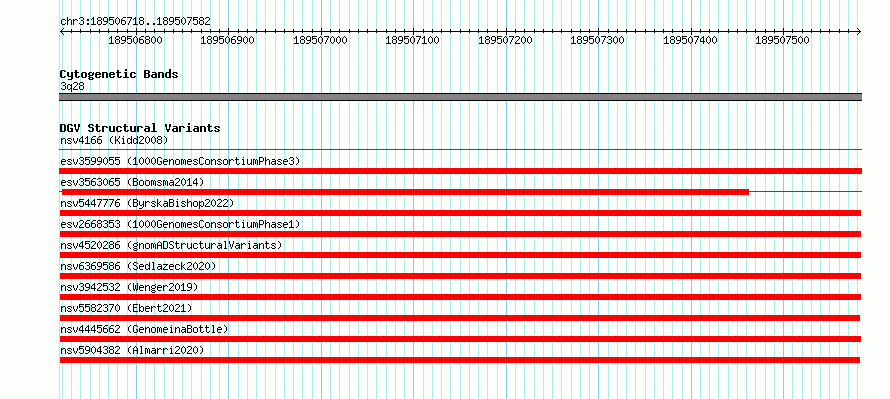Open the esv3599055 (1000GenomesConsortiumPhase3) variant
Image resolution: width=890 pixels, height=399 pixels.
[180, 161]
